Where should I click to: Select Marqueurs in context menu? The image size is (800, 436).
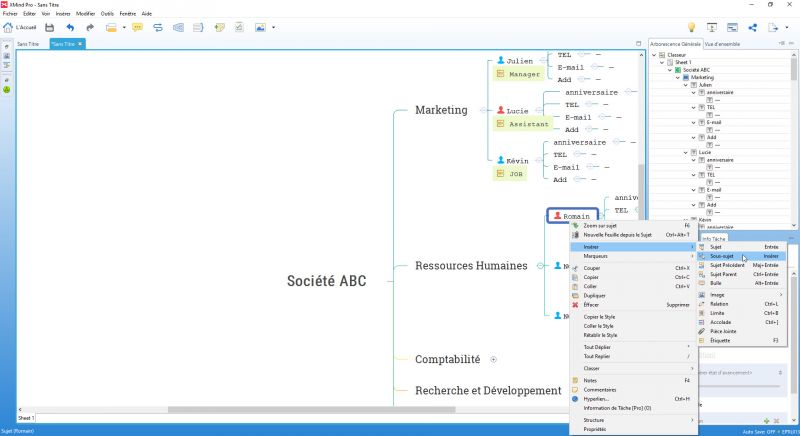click(633, 256)
